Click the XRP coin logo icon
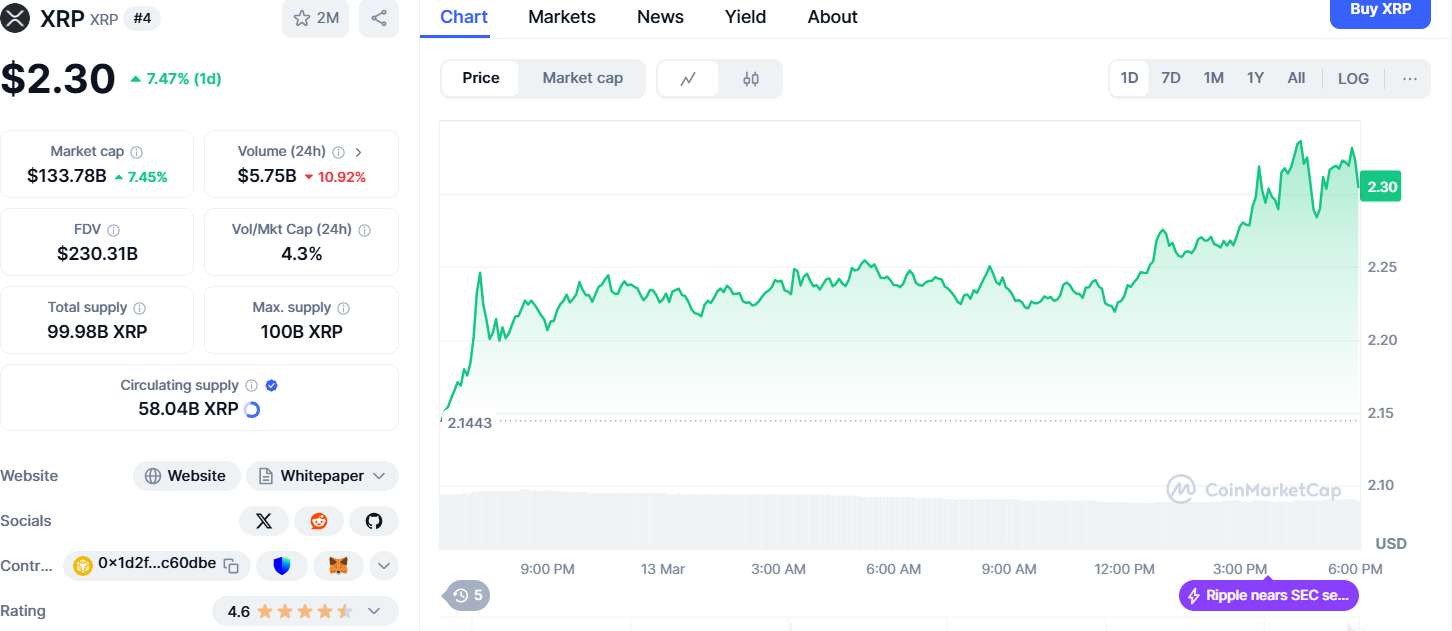Screen dimensions: 1452x631 pyautogui.click(x=17, y=18)
